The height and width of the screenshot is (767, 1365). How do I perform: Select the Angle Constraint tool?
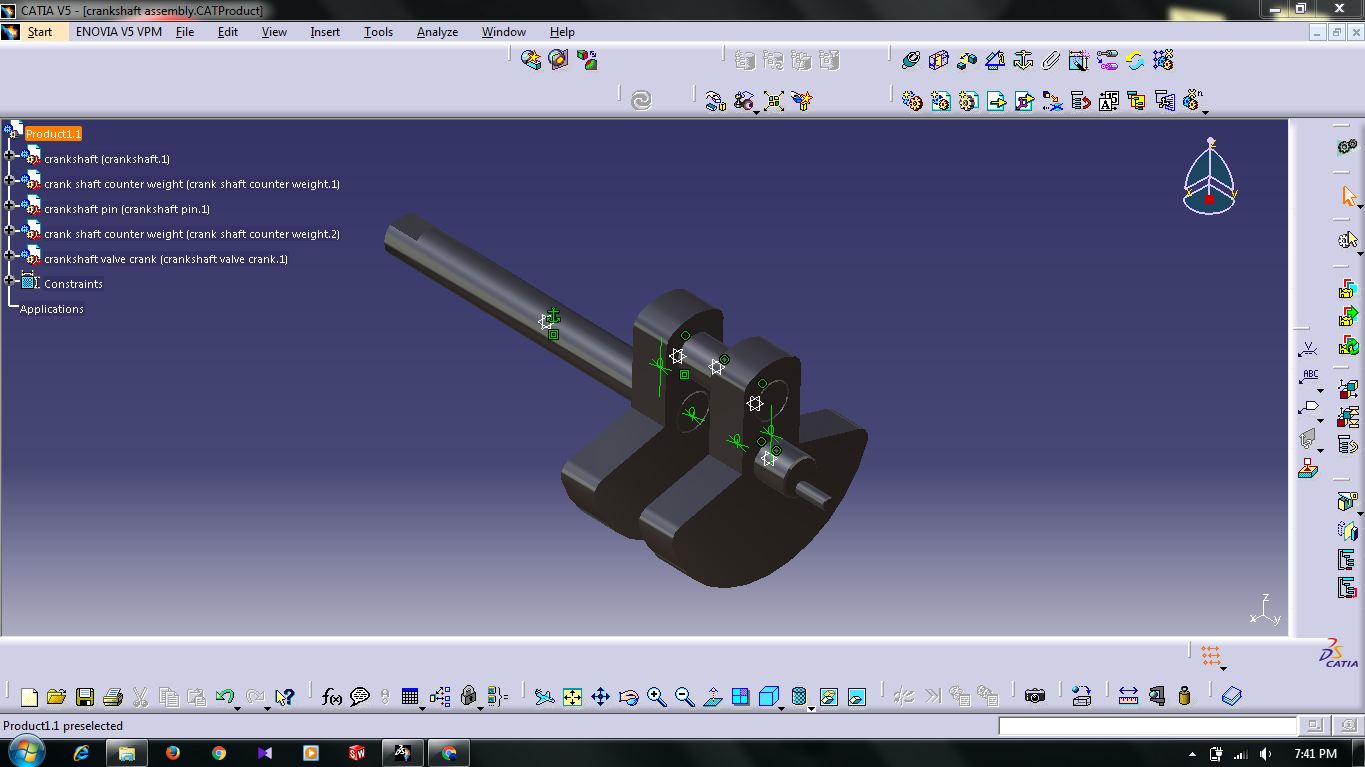(994, 61)
